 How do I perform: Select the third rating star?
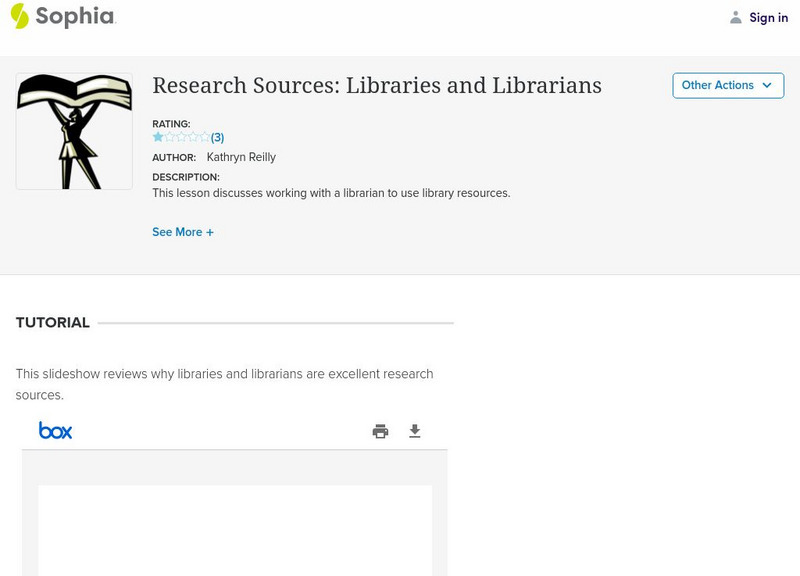point(181,137)
